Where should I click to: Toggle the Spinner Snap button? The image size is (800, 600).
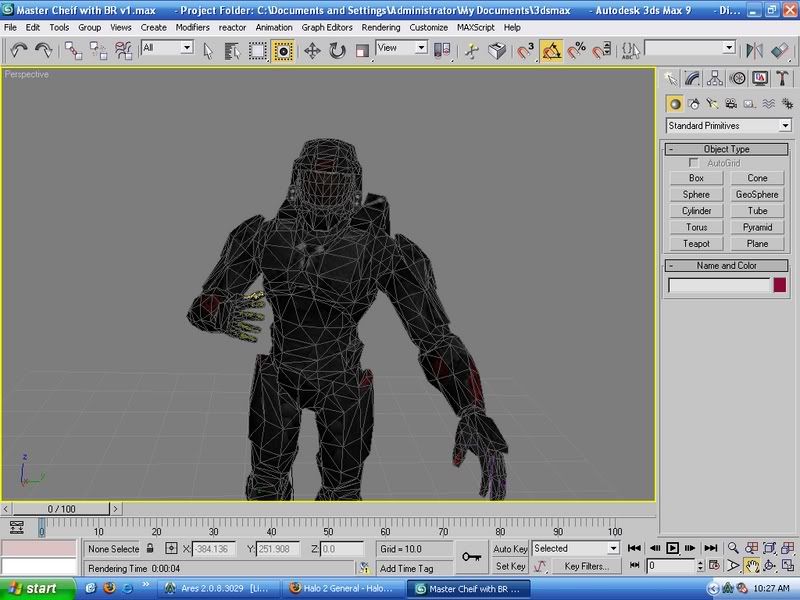(602, 51)
